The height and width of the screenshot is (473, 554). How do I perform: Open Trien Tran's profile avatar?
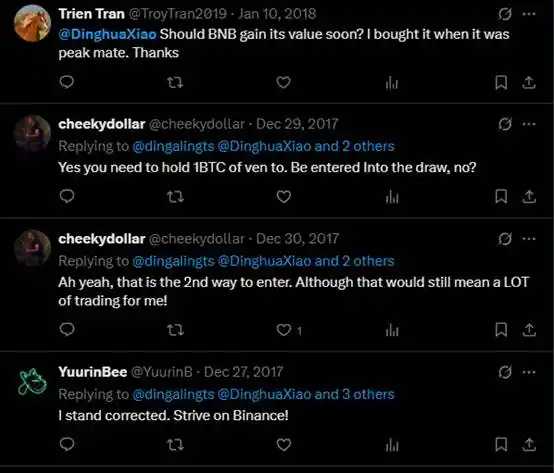point(32,23)
